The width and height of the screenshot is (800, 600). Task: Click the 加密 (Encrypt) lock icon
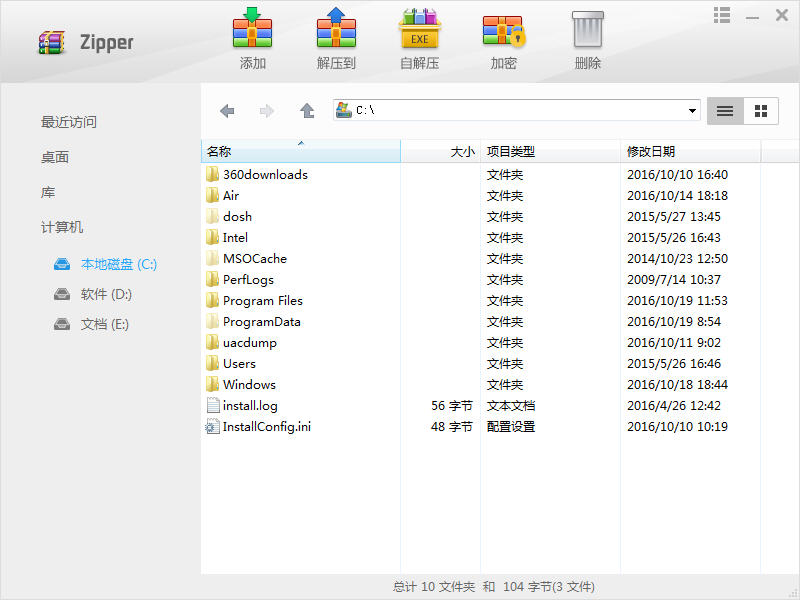tap(504, 30)
